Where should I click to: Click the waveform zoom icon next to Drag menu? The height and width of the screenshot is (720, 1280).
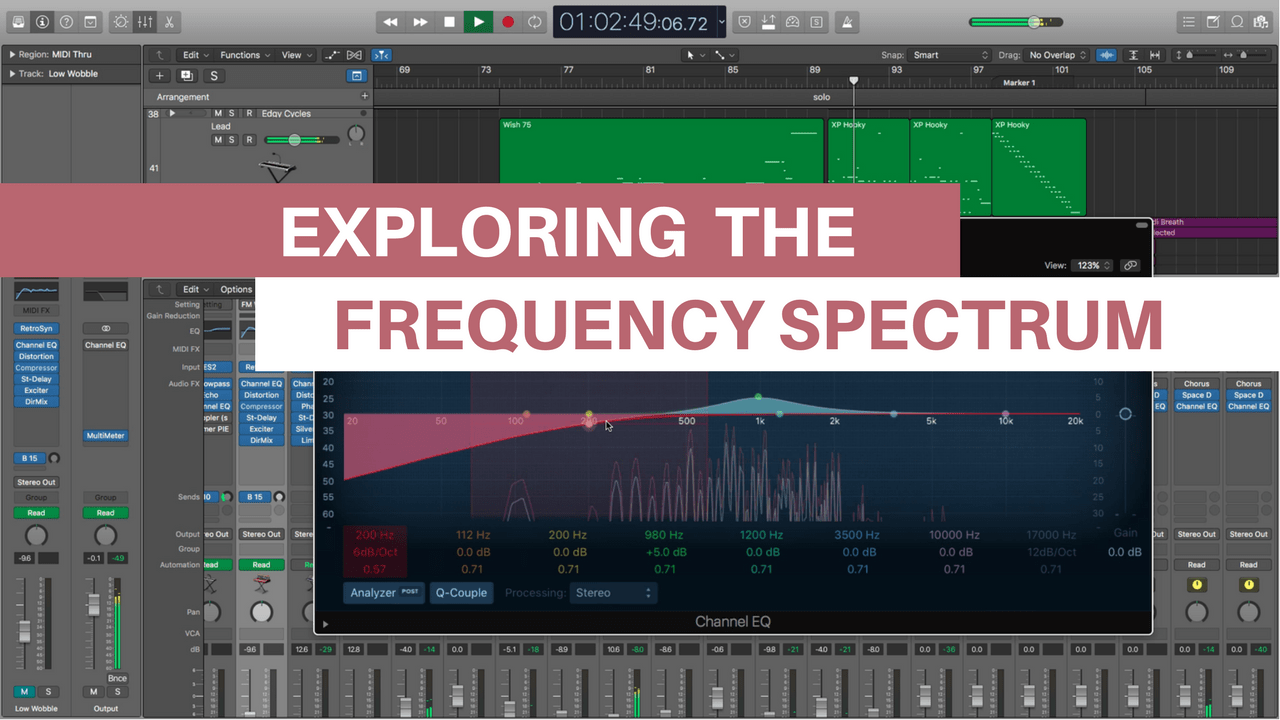click(1106, 54)
